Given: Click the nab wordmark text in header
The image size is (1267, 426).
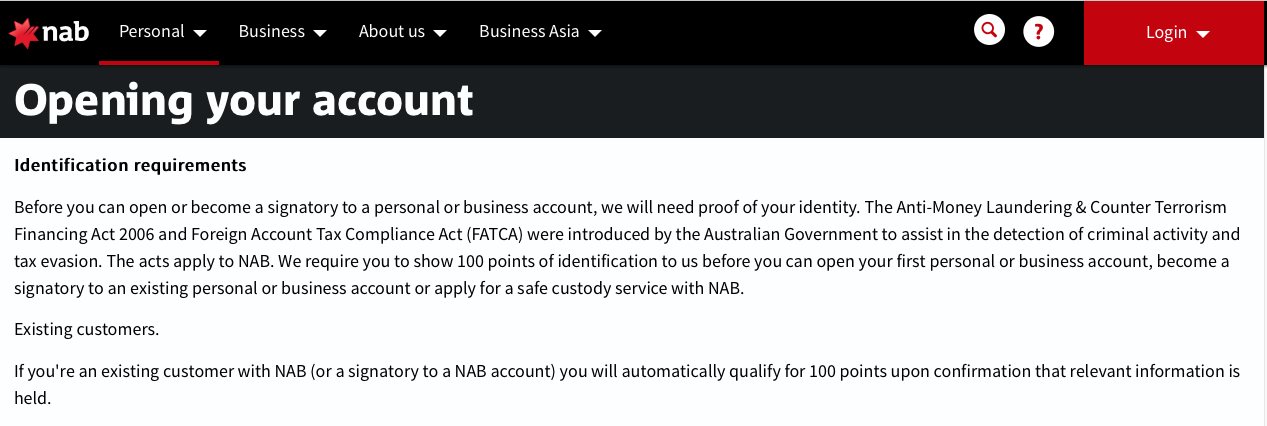Looking at the screenshot, I should (66, 32).
